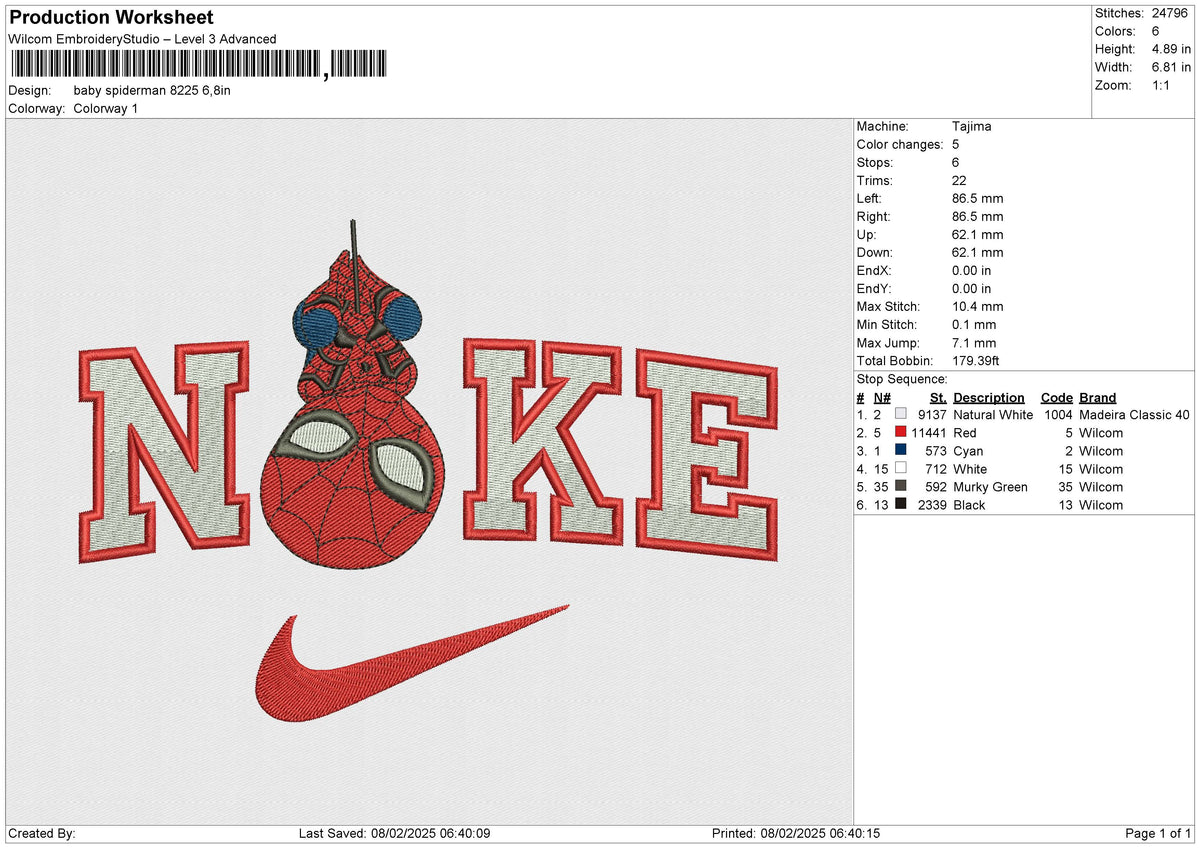Click stitch count 592 in Murky Green row
1200x848 pixels.
pyautogui.click(x=935, y=487)
